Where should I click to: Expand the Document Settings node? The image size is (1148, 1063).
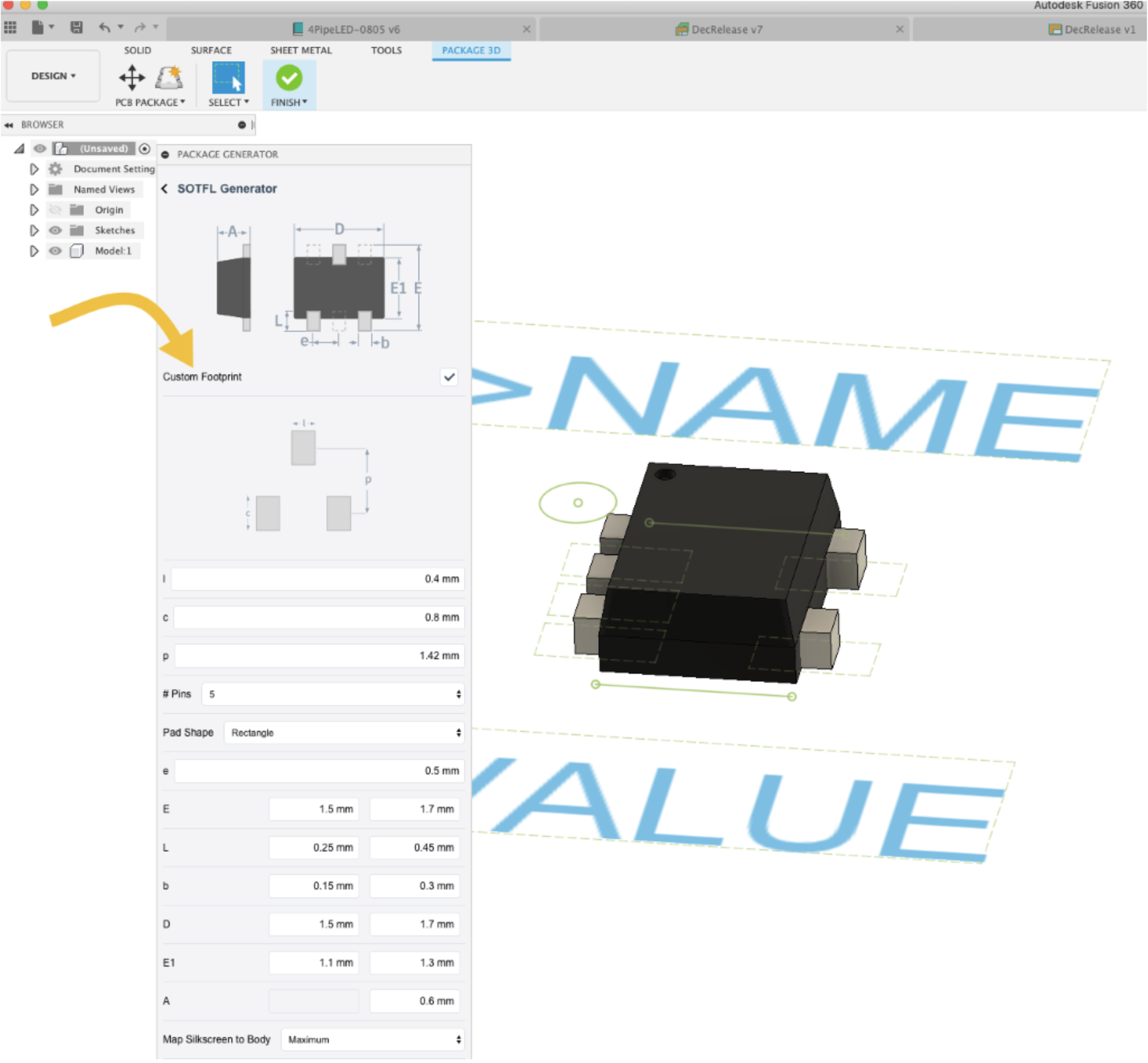pyautogui.click(x=34, y=169)
